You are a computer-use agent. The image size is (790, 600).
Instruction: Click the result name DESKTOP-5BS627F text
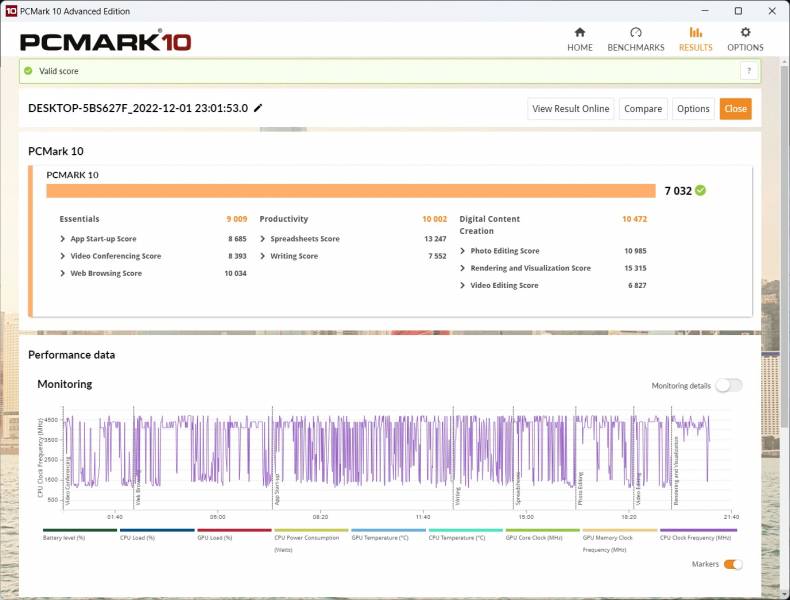pos(138,108)
